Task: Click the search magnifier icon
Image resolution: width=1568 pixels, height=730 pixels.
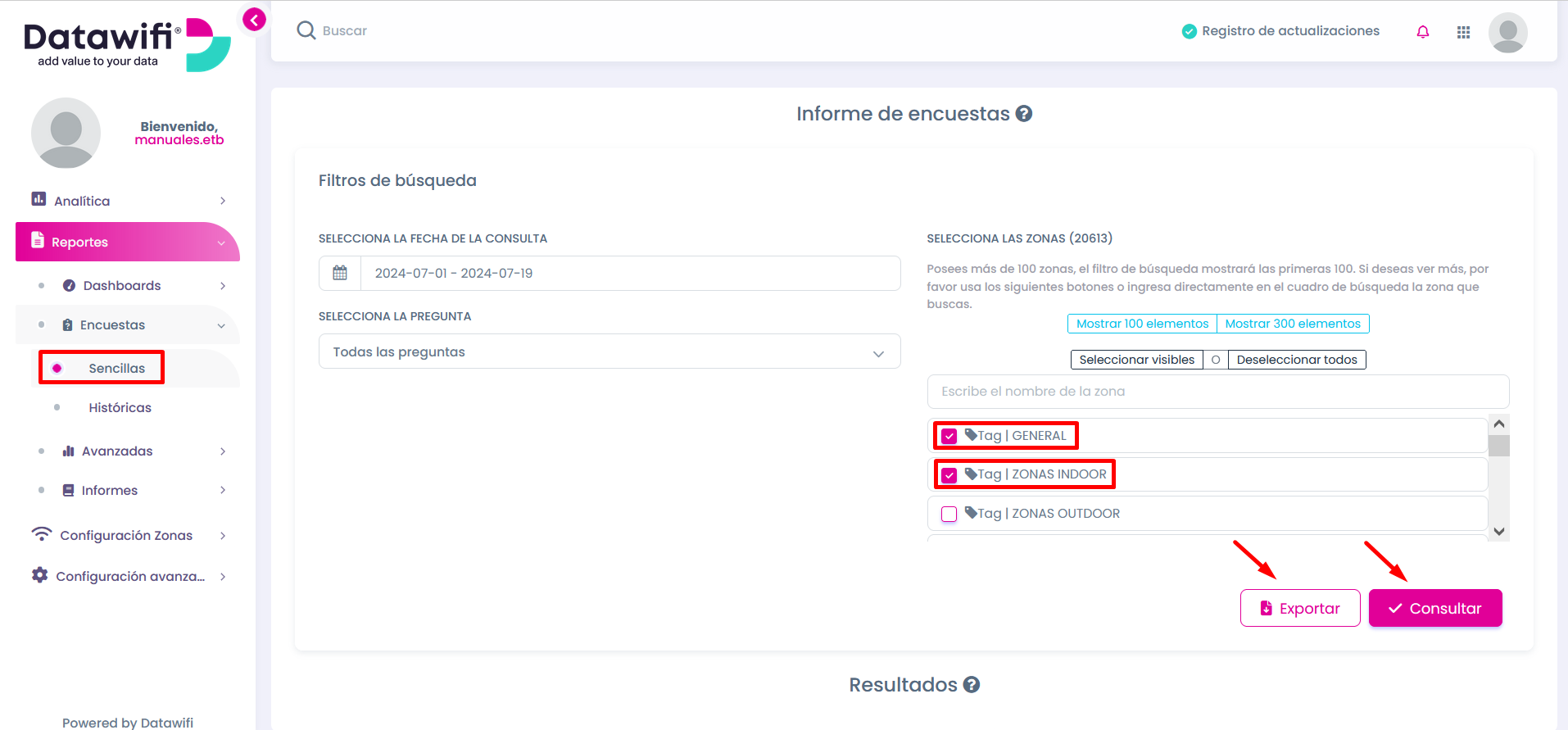Action: point(306,30)
